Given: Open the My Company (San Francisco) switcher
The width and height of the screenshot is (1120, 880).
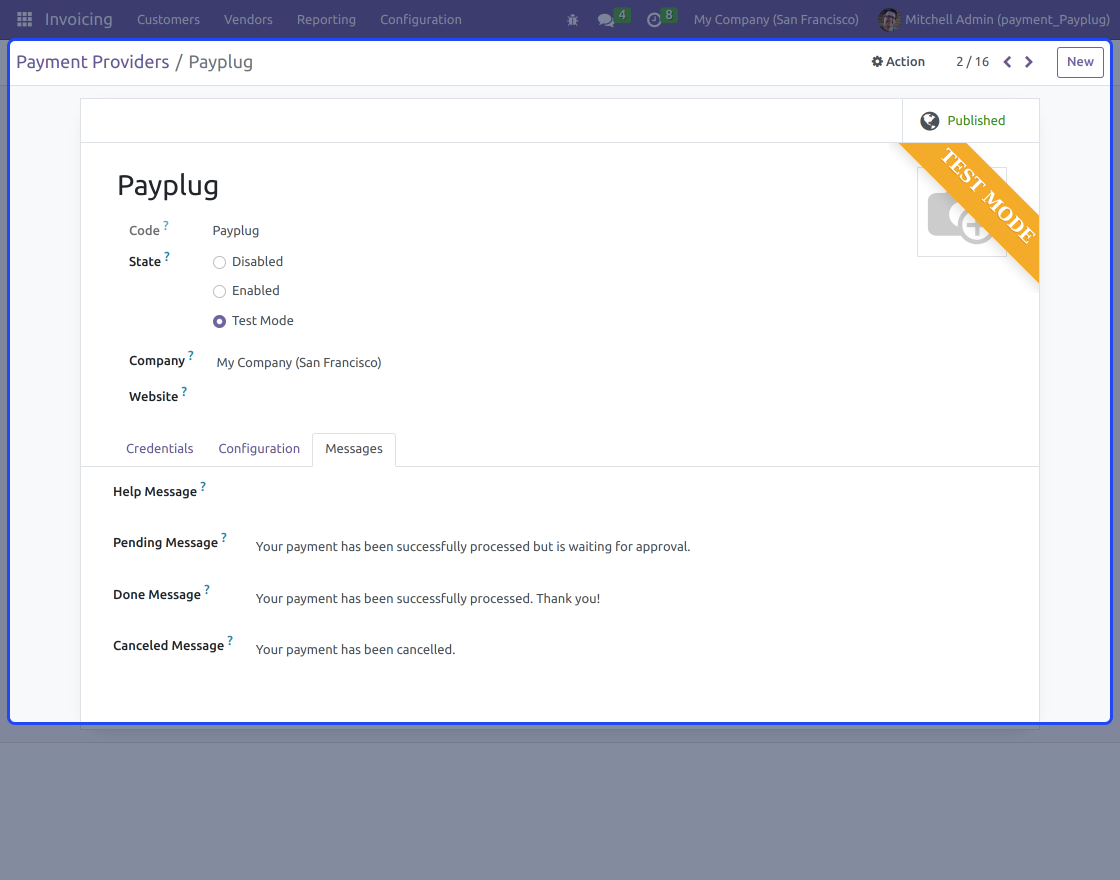Looking at the screenshot, I should point(776,20).
